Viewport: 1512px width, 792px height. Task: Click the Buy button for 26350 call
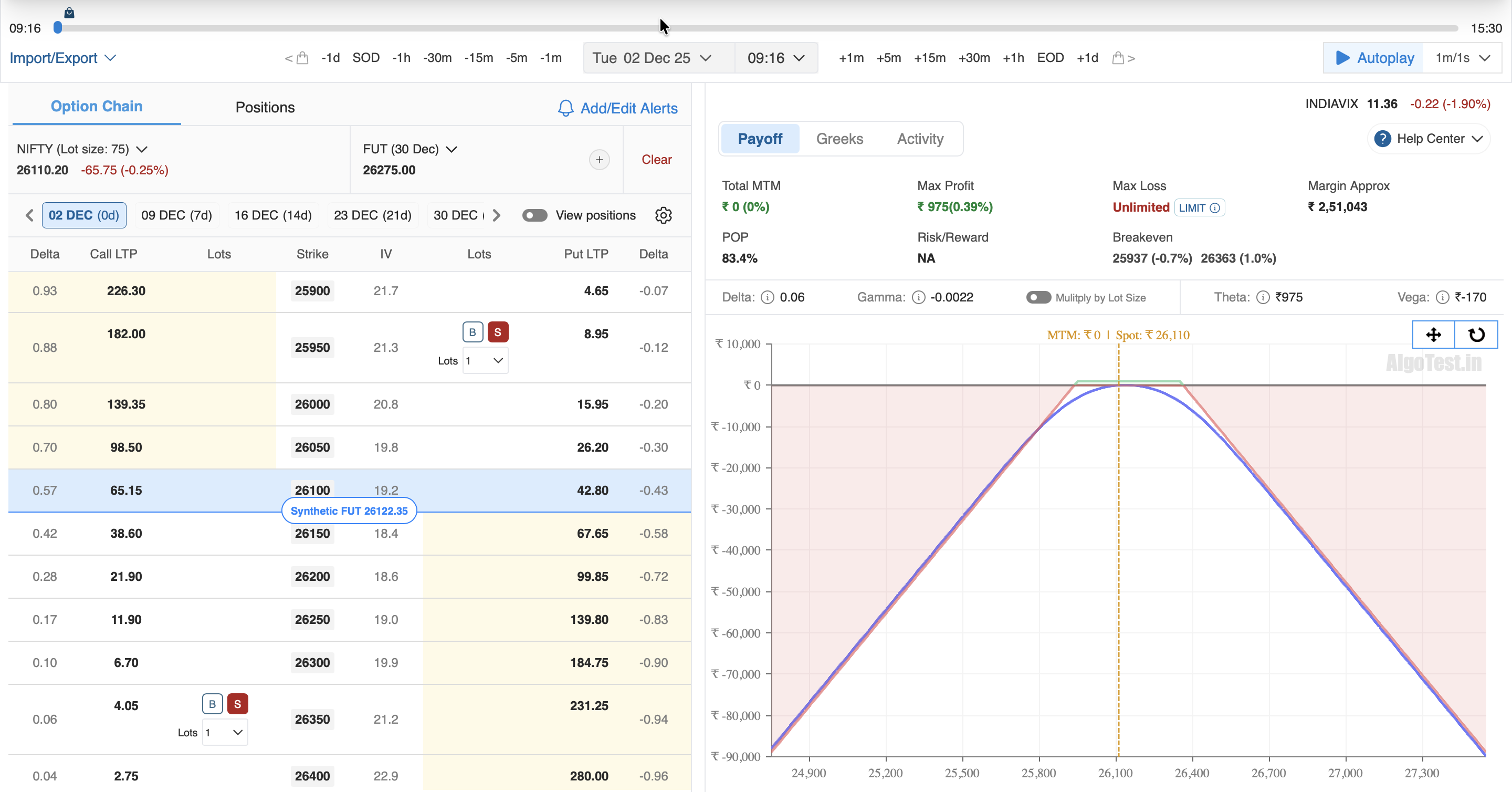(212, 704)
